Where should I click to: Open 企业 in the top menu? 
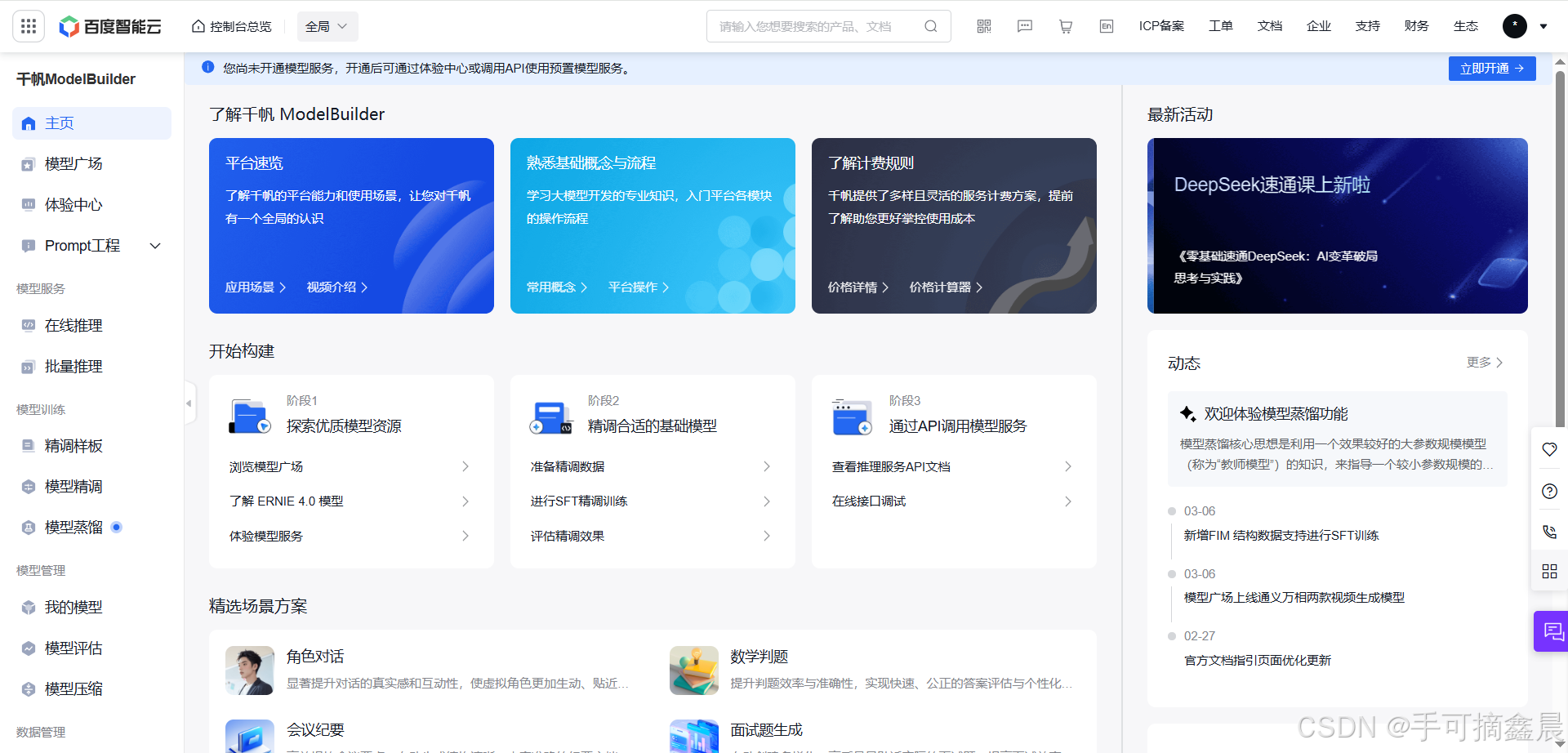1319,26
